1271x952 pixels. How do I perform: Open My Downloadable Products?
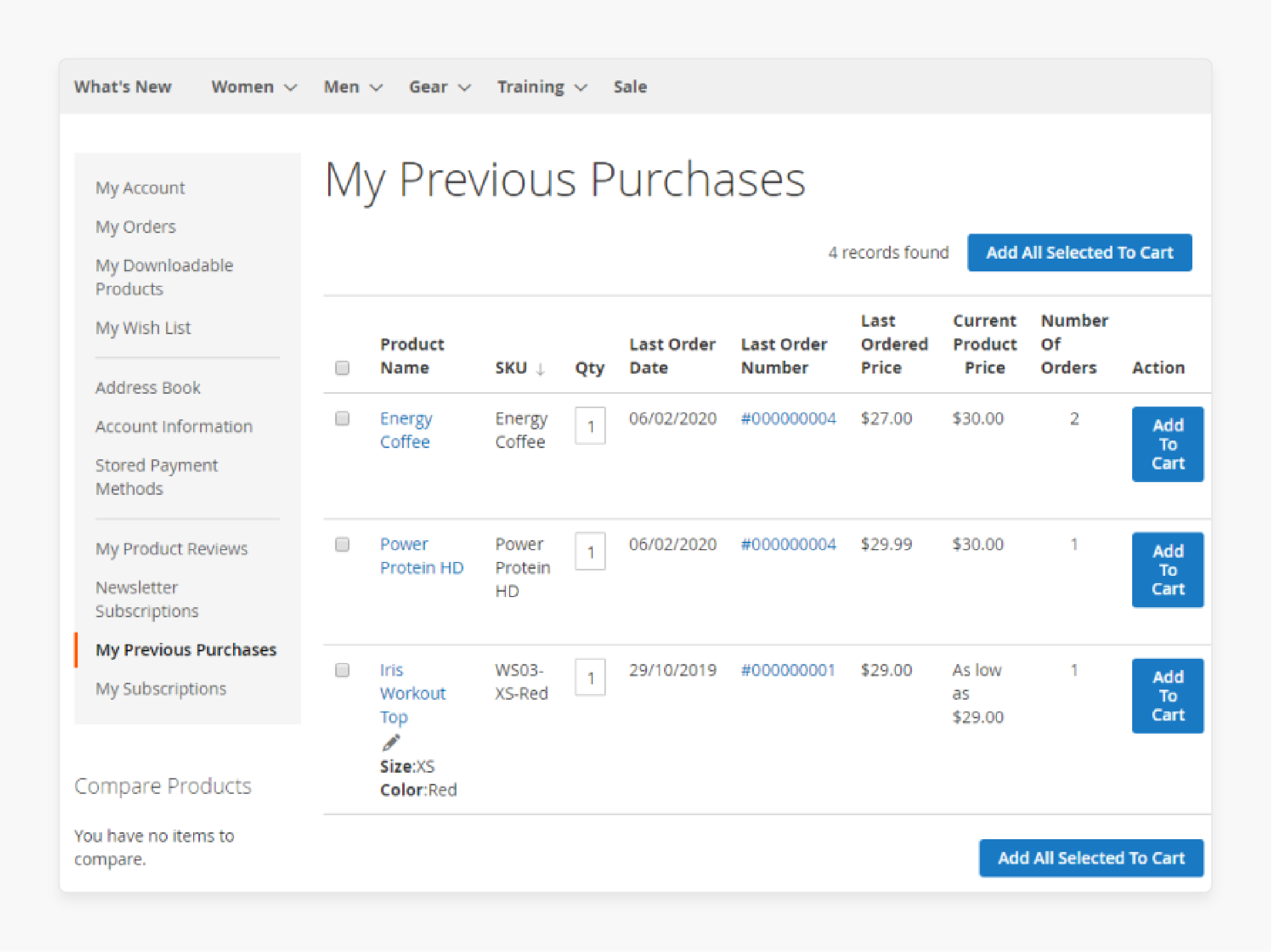tap(164, 277)
